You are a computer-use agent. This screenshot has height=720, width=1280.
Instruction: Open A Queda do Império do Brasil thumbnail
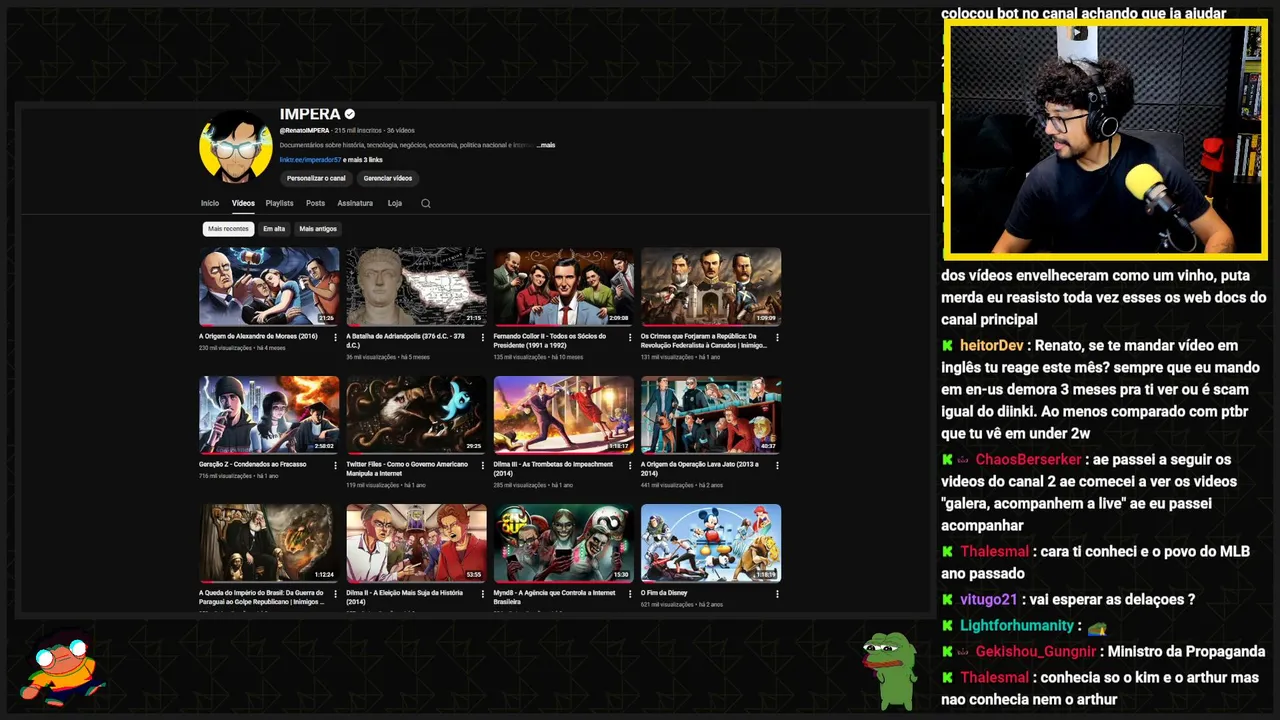click(x=269, y=543)
